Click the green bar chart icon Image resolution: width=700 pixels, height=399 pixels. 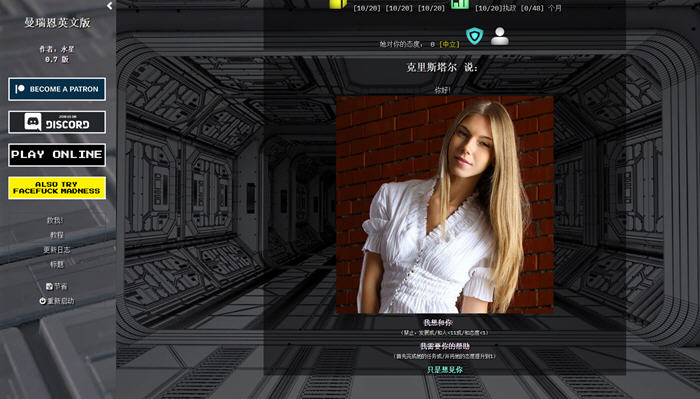click(460, 4)
